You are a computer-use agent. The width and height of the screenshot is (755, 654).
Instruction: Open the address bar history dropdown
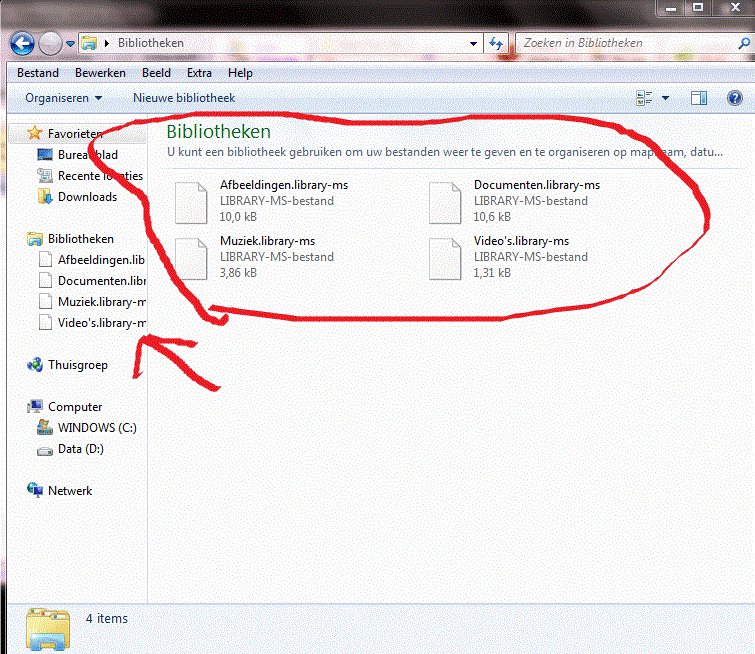pyautogui.click(x=473, y=44)
